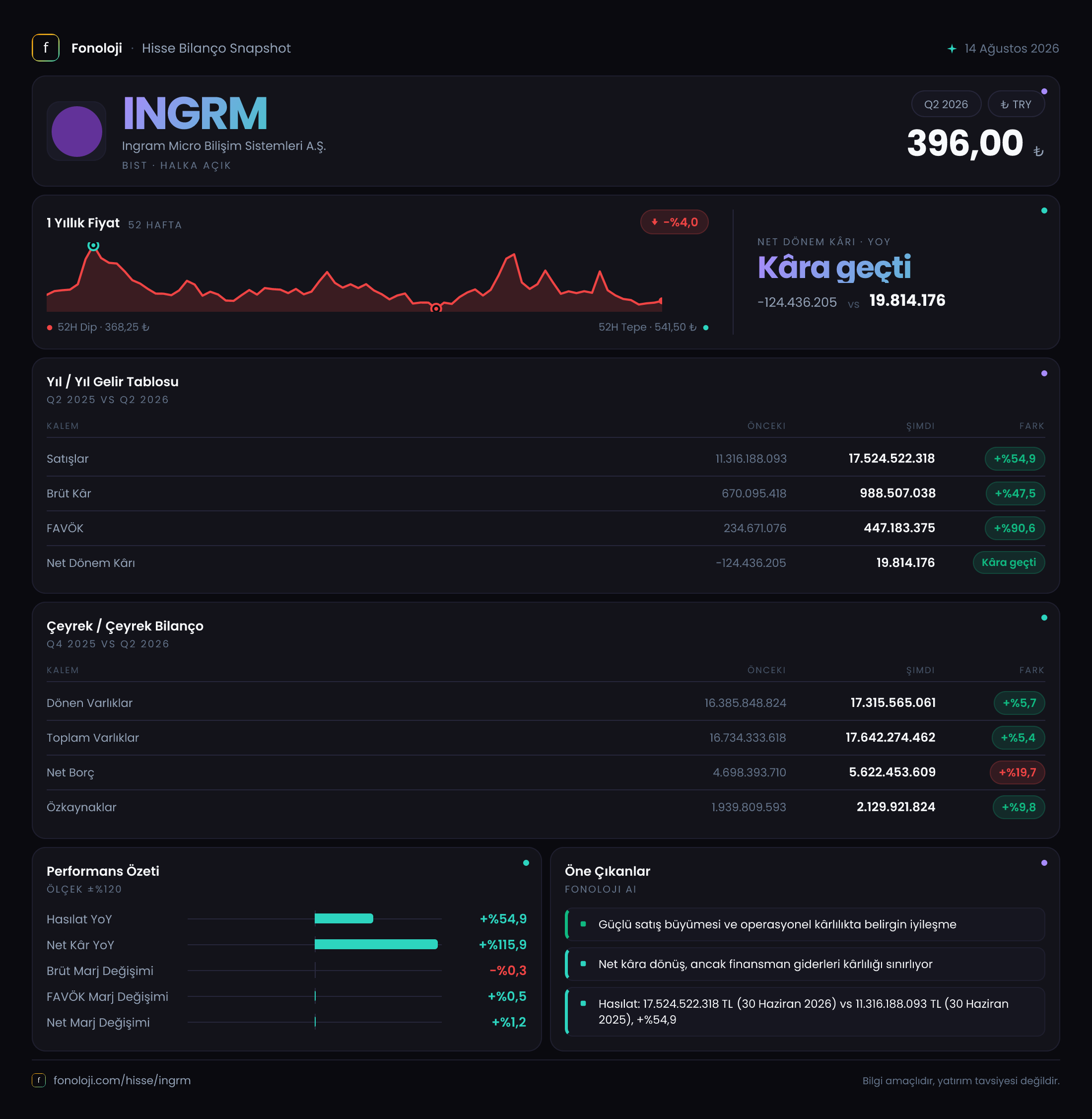The width and height of the screenshot is (1092, 1119).
Task: Click the Net kâra dönüş highlight card
Action: tap(805, 964)
